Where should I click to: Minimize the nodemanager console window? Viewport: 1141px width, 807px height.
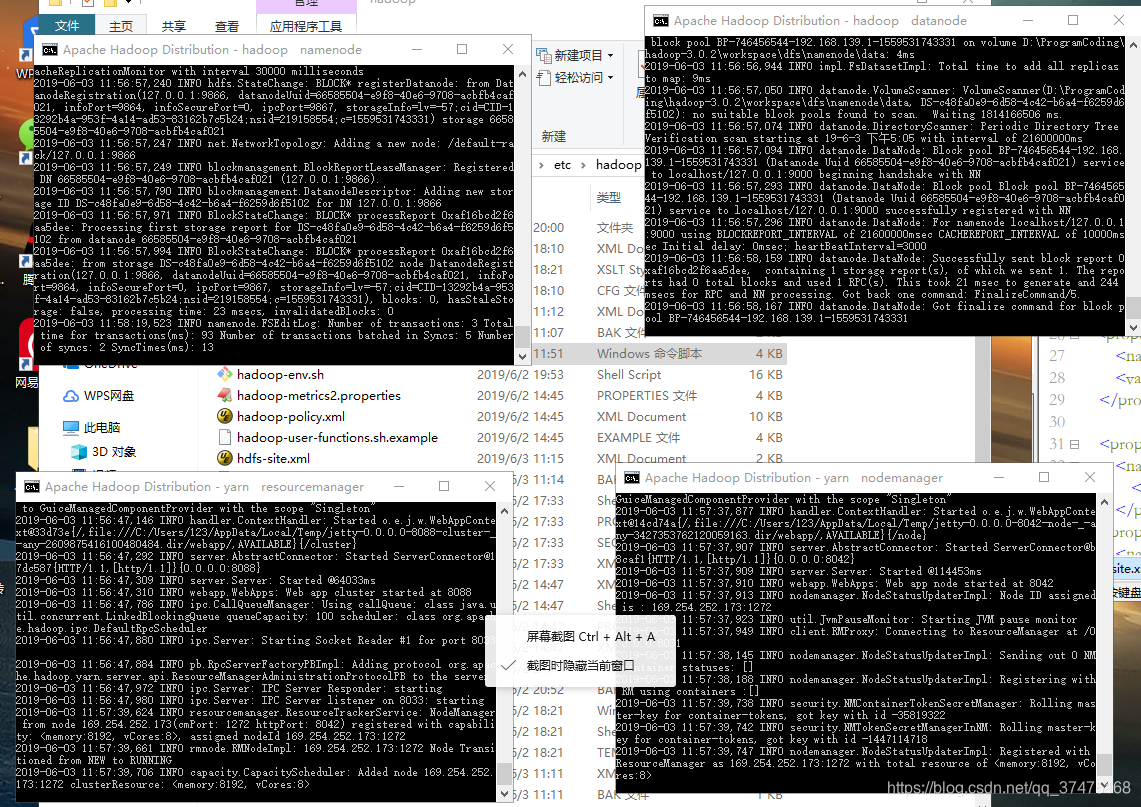tap(998, 477)
